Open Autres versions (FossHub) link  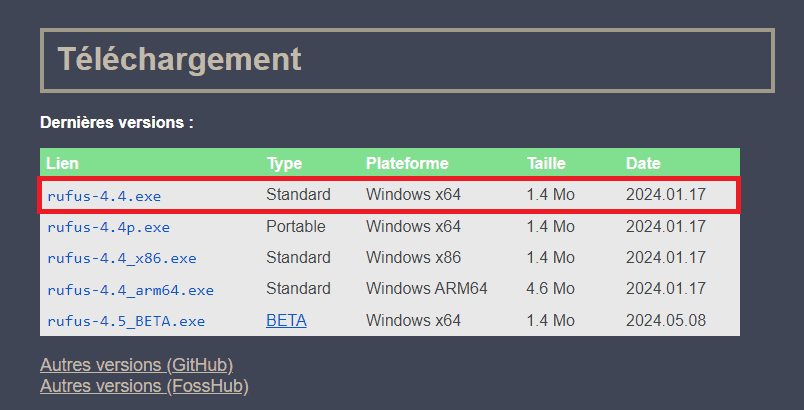[x=144, y=386]
